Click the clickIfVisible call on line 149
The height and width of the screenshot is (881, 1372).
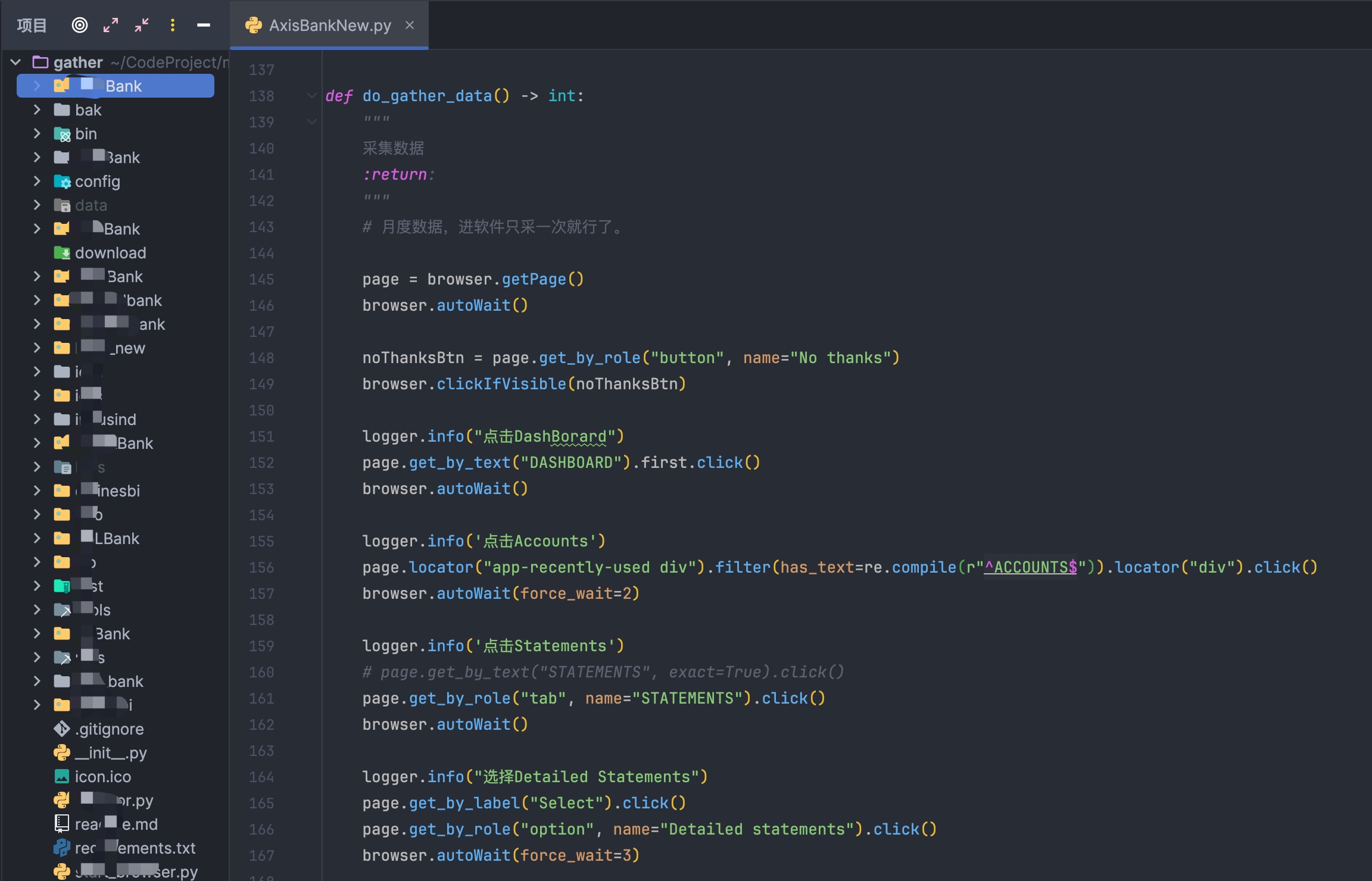[x=501, y=384]
